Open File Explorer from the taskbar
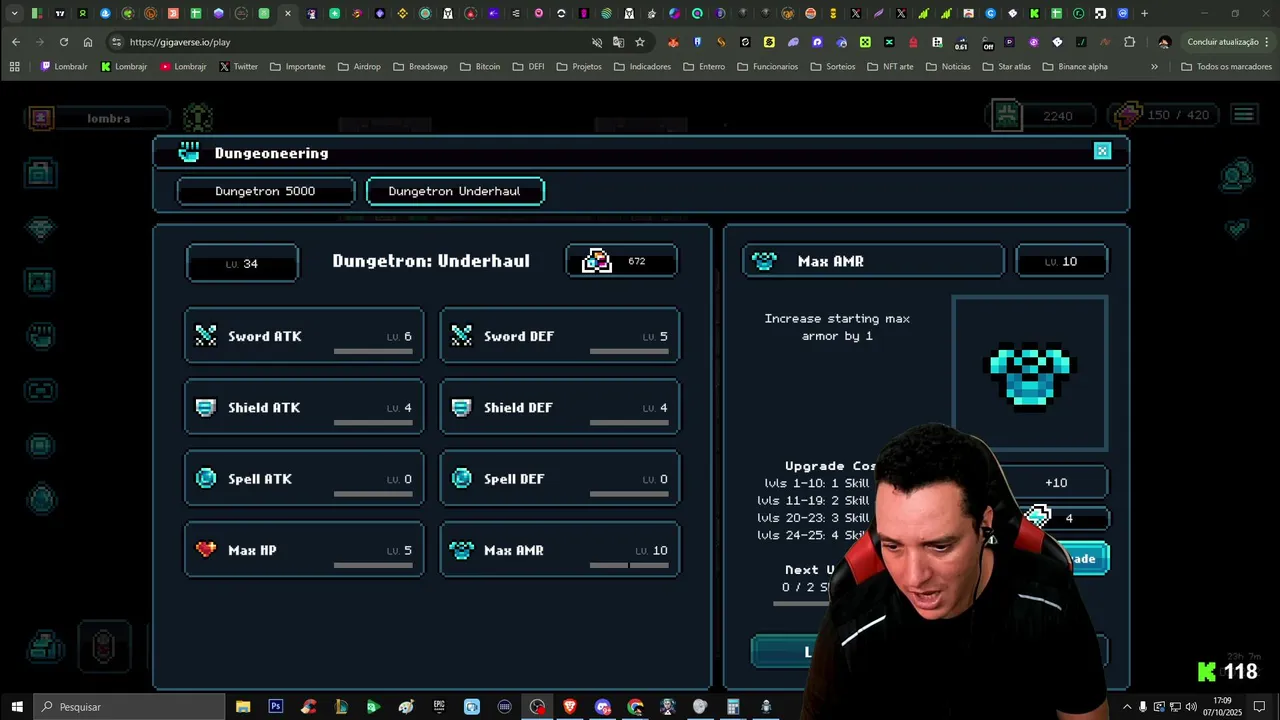This screenshot has height=720, width=1280. click(243, 707)
